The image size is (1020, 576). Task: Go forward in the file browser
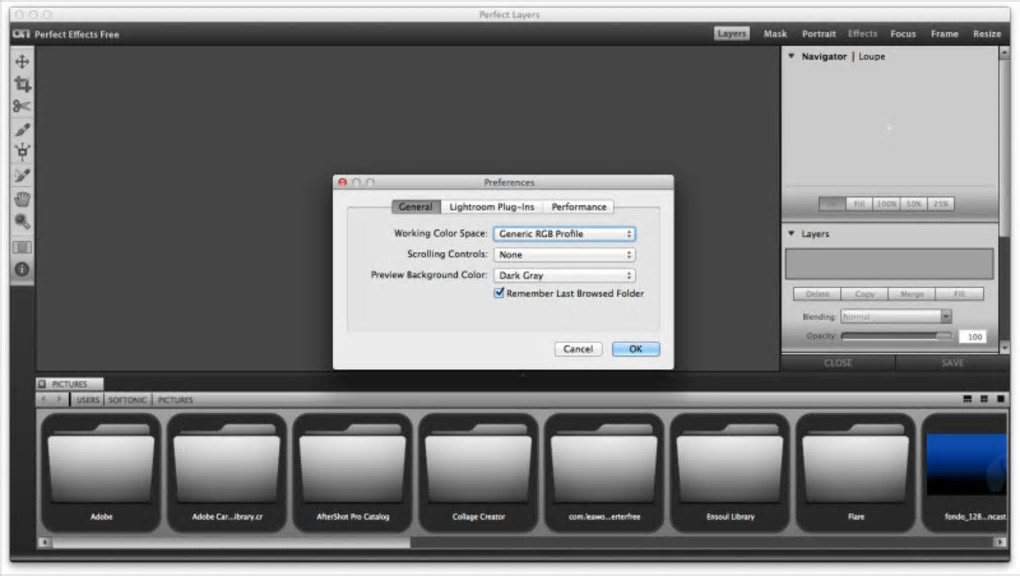point(59,399)
